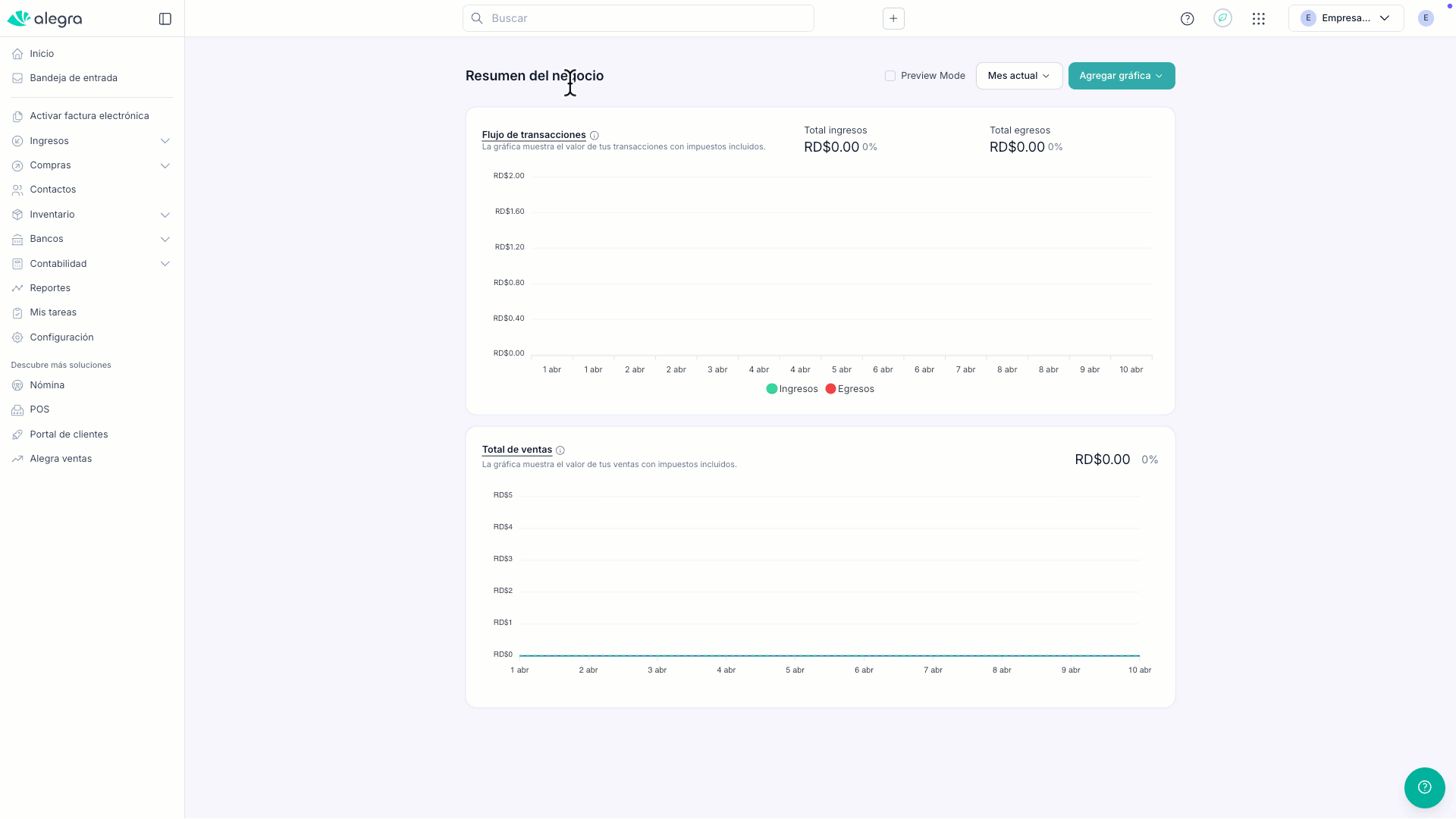Collapse the sidebar using panel icon
The image size is (1456, 819).
[165, 19]
